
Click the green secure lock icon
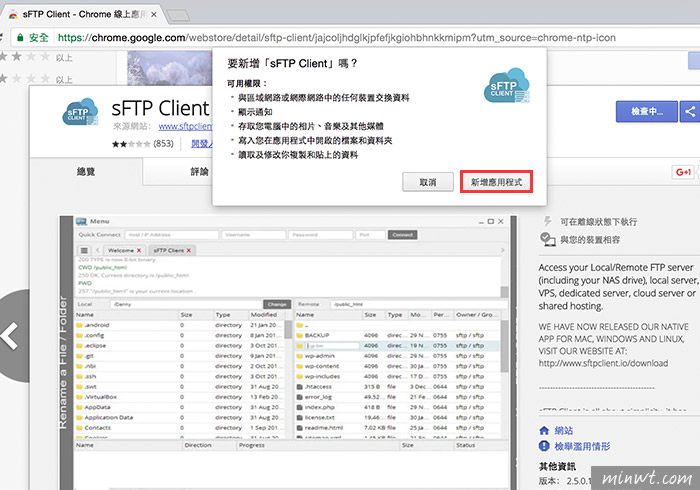(x=19, y=38)
